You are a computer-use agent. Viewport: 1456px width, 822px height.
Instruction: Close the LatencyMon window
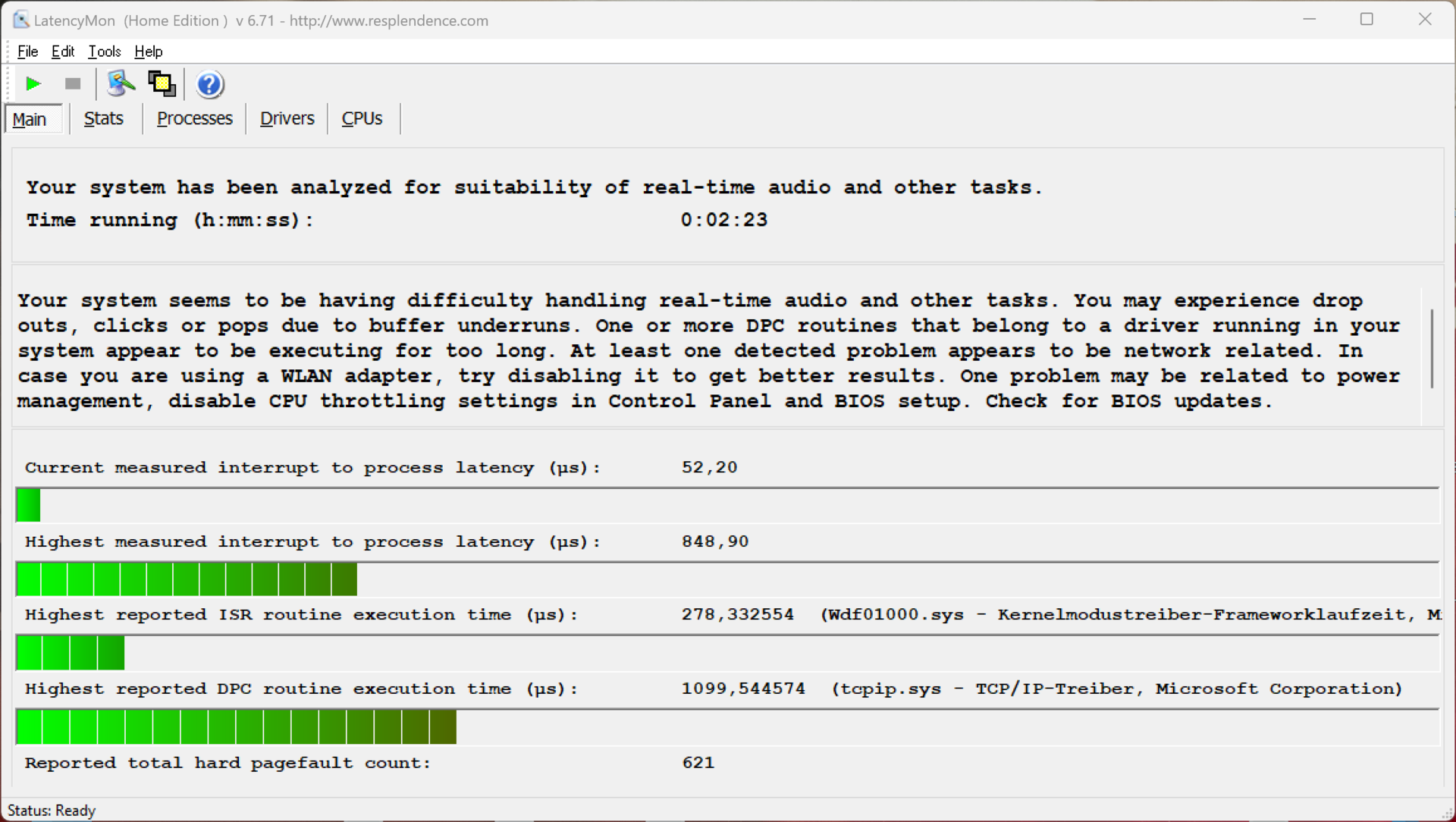click(x=1425, y=20)
